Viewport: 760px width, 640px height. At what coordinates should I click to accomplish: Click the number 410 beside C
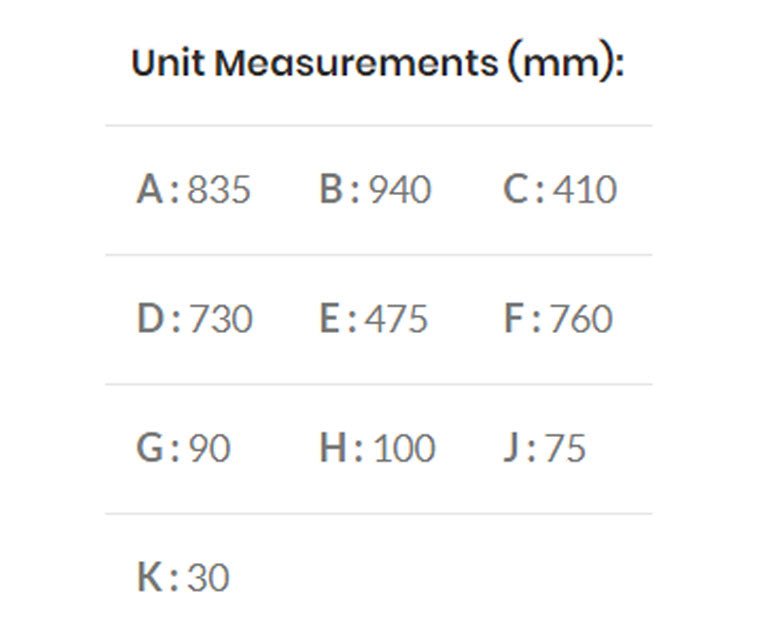[585, 190]
